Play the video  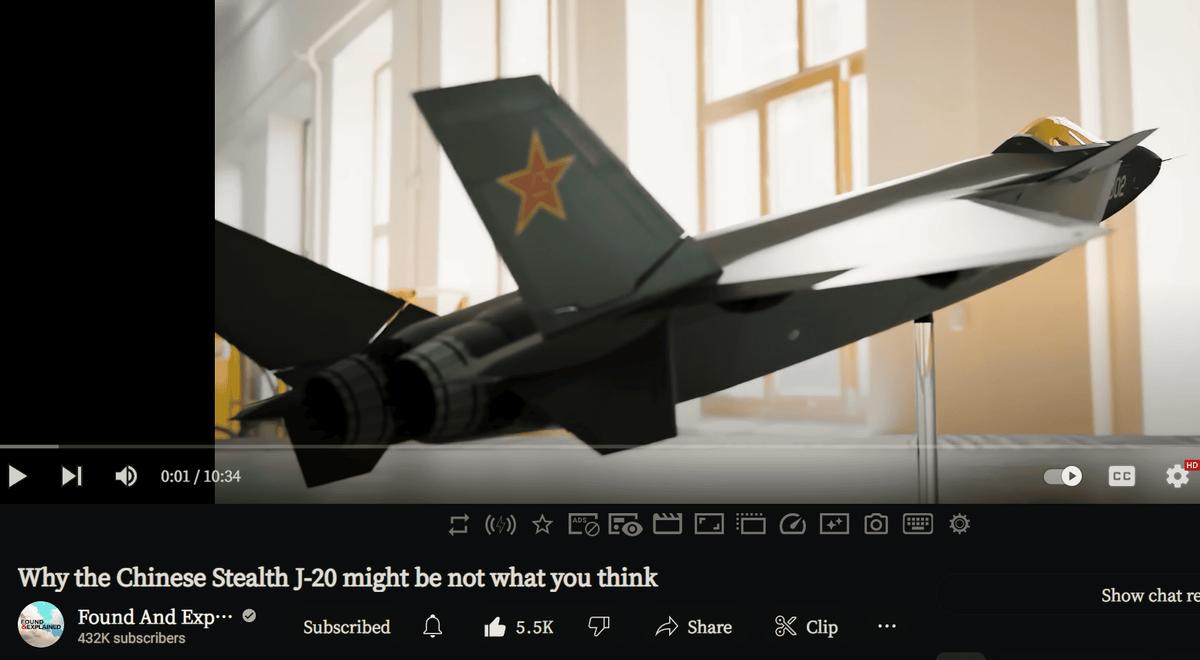(x=17, y=476)
